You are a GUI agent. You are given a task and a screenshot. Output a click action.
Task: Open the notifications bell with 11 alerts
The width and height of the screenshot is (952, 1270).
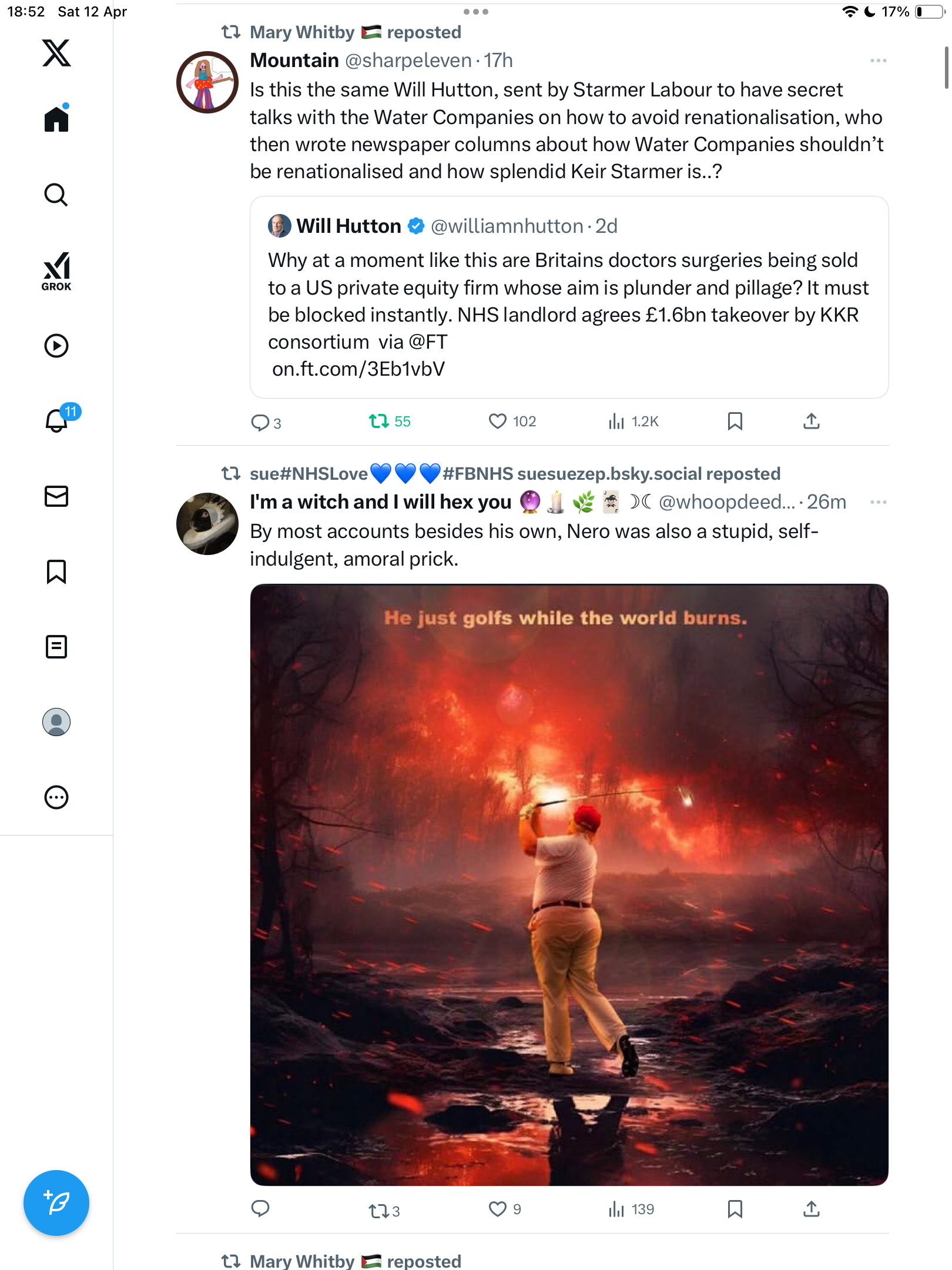(59, 420)
